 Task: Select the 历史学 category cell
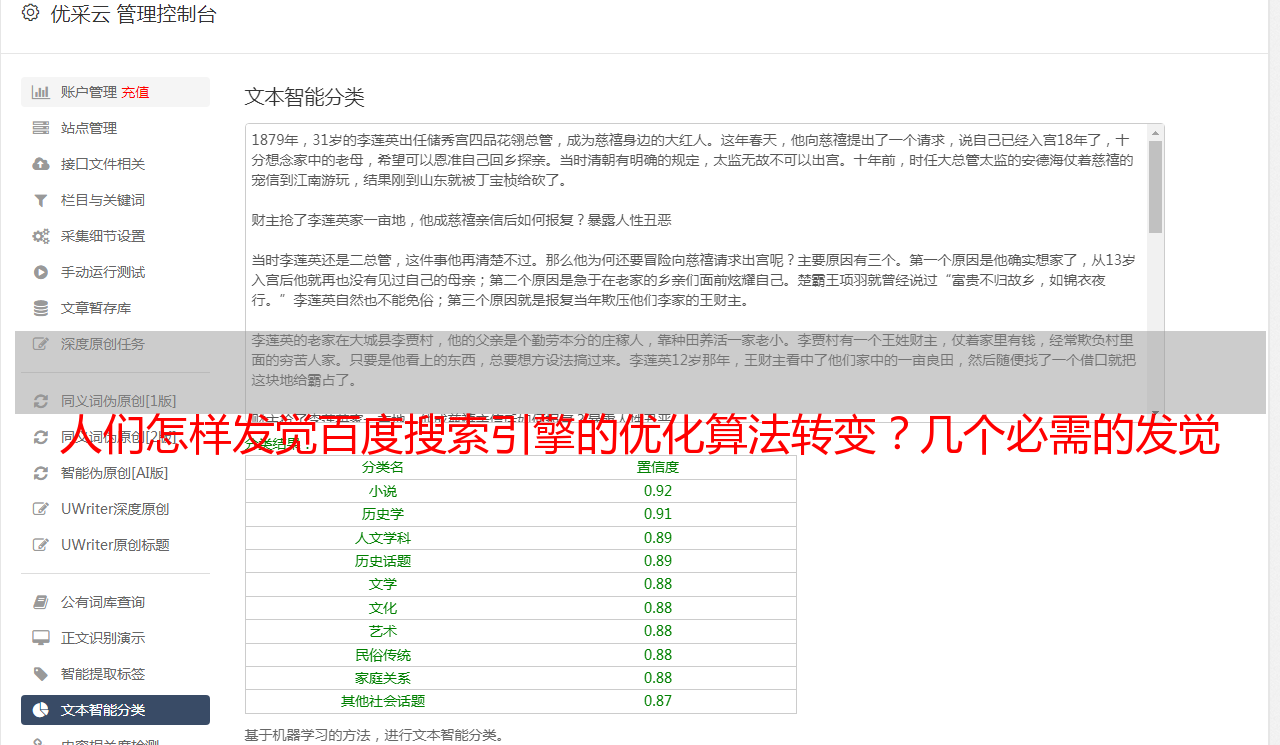(383, 514)
